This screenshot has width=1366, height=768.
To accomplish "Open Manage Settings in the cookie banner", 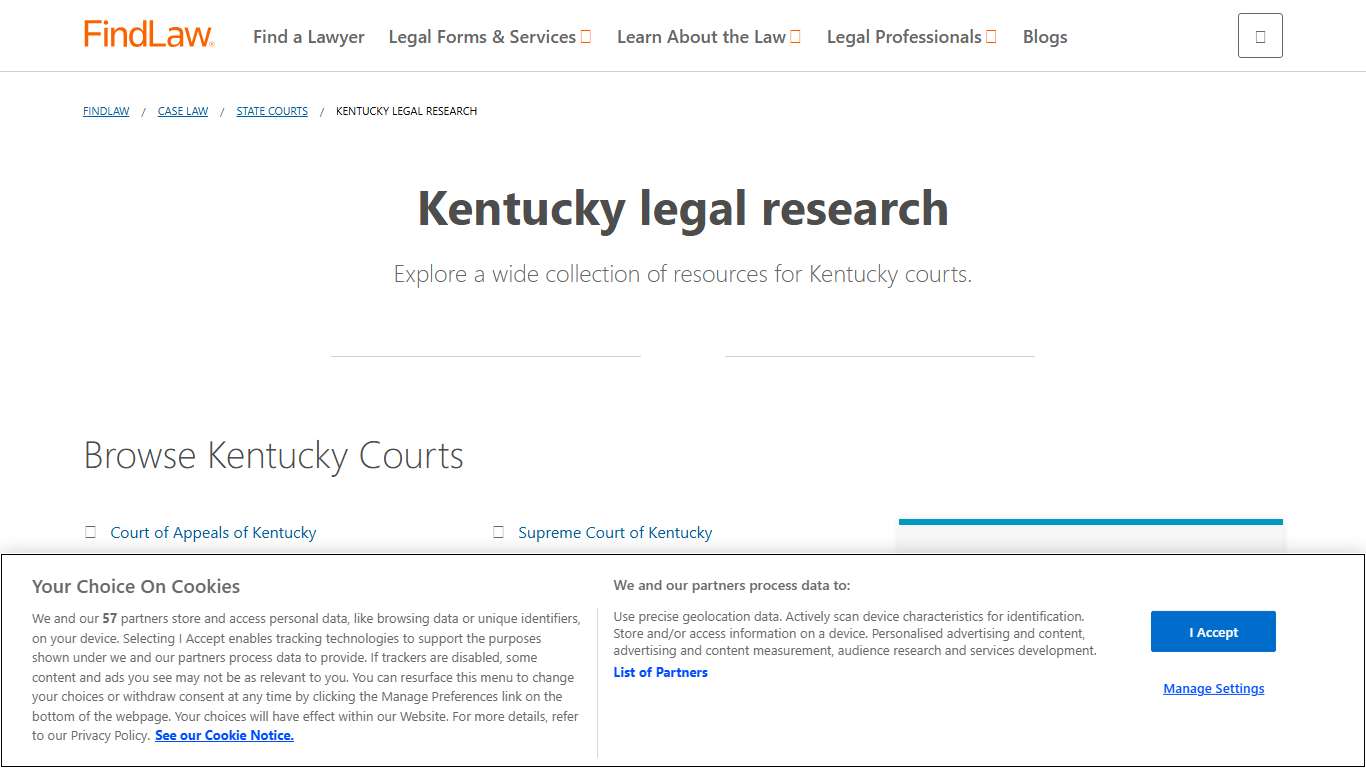I will 1213,689.
